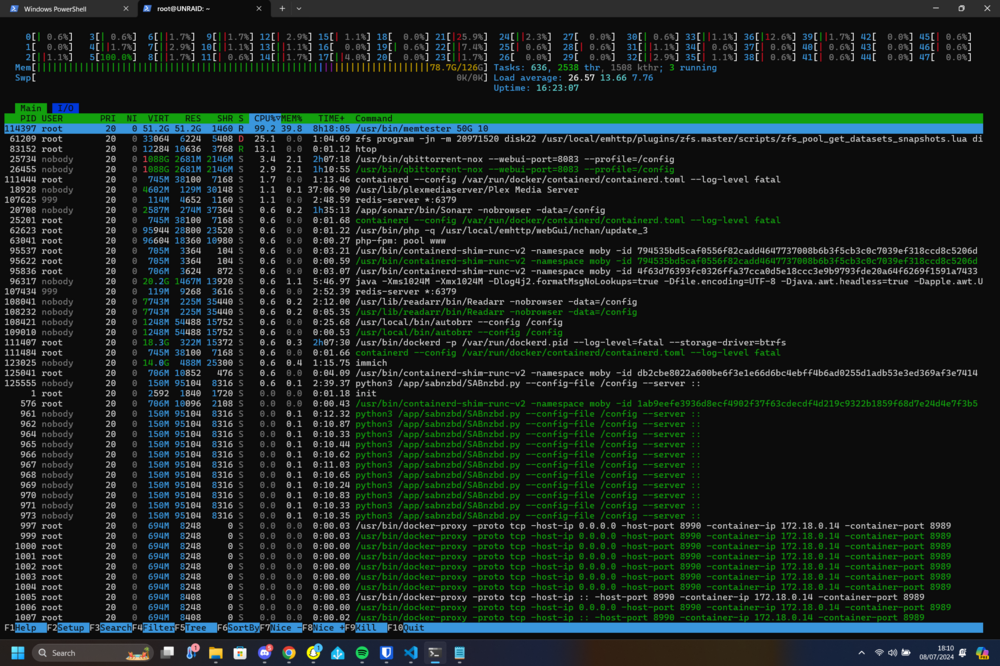This screenshot has width=1000, height=666.
Task: Select the init process row
Action: [494, 394]
